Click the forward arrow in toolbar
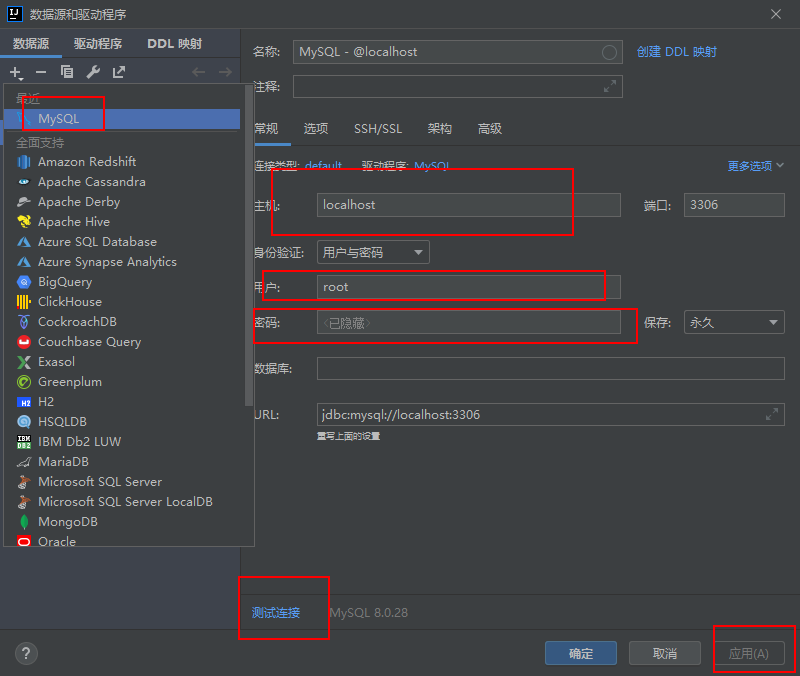Screen dimensions: 800x676 click(x=225, y=72)
